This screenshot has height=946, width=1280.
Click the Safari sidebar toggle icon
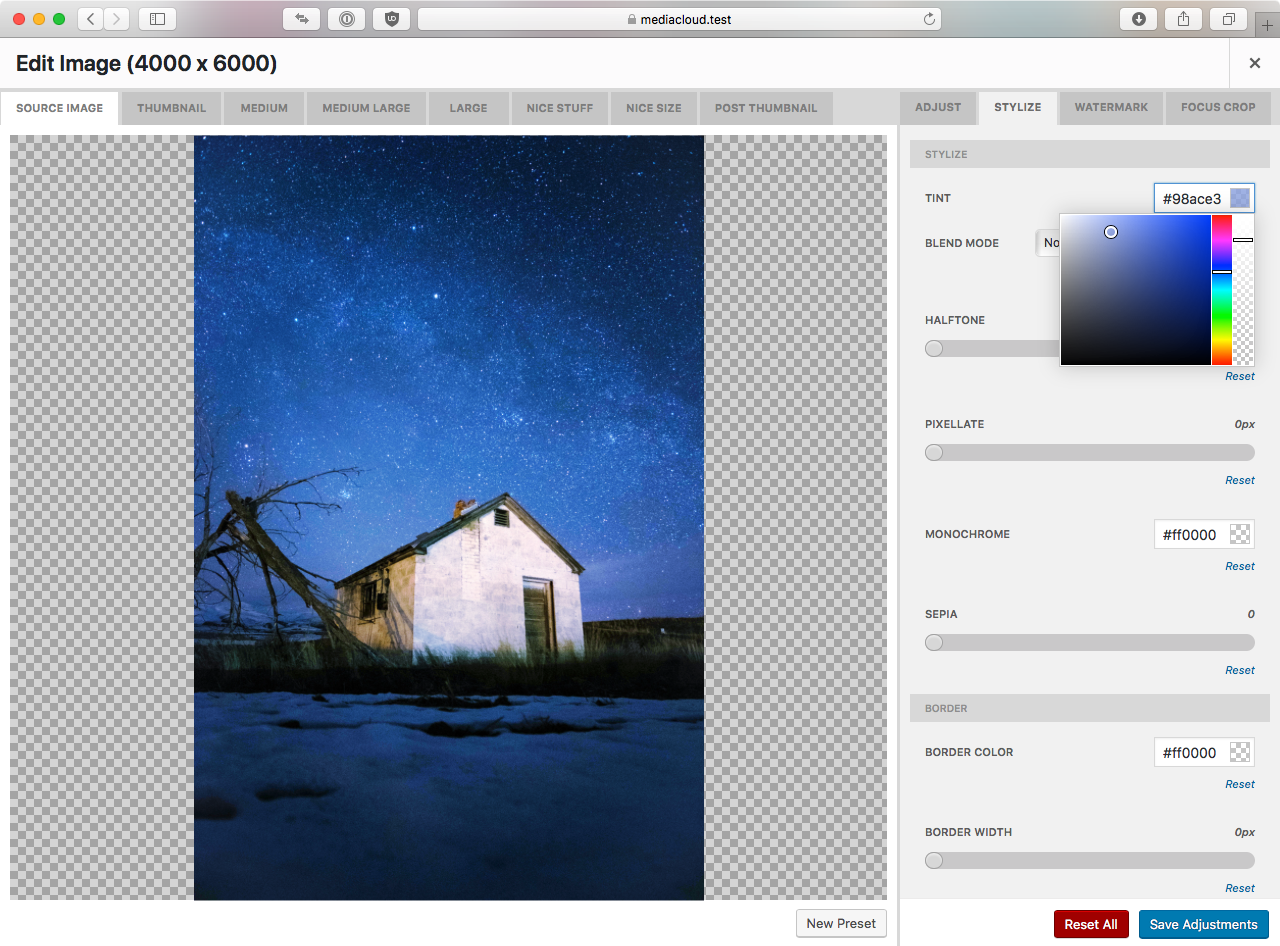pyautogui.click(x=157, y=19)
